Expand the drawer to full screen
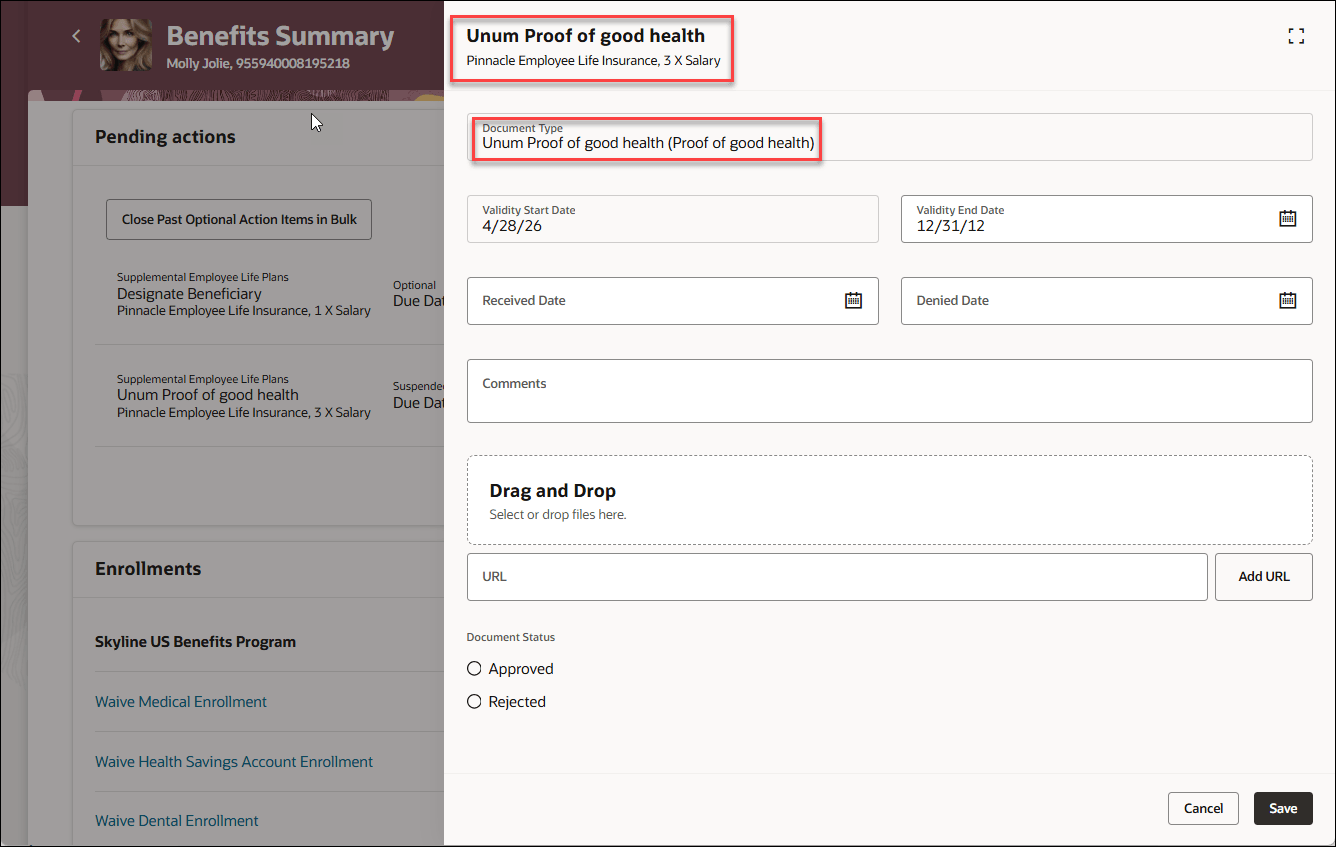This screenshot has width=1336, height=847. (1296, 37)
